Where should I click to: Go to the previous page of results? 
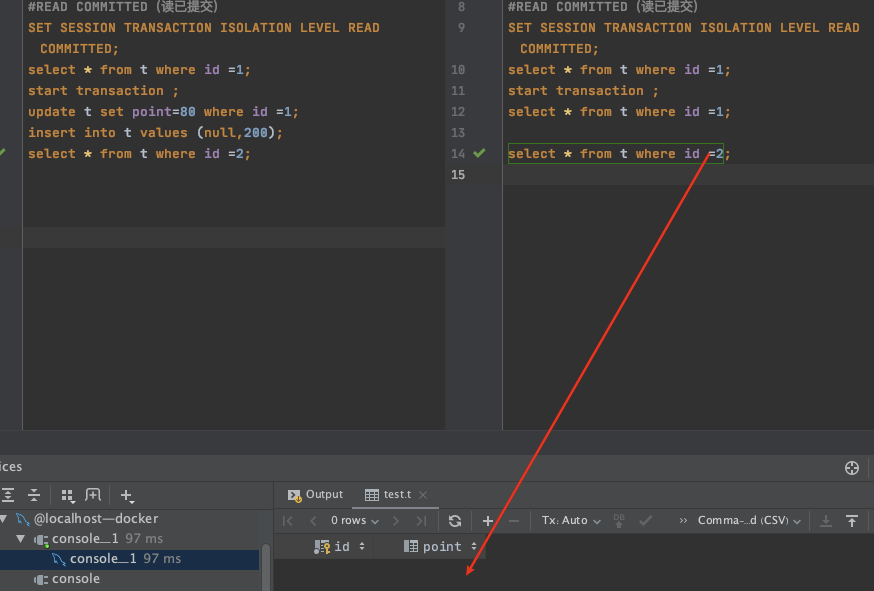[x=313, y=521]
